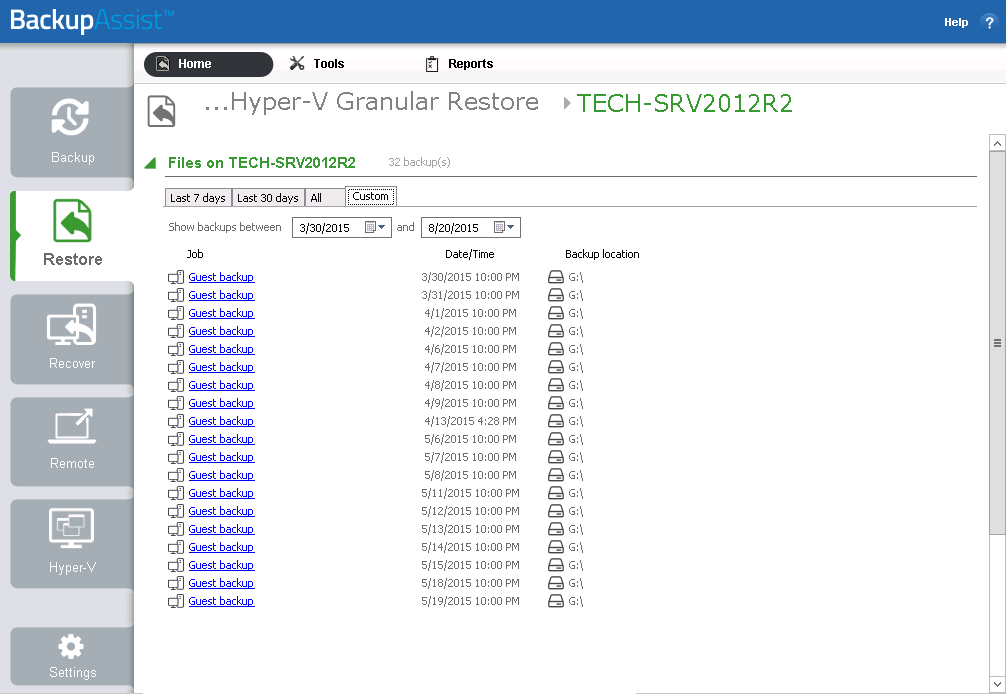1006x694 pixels.
Task: Select the Restore sidebar section
Action: pyautogui.click(x=72, y=235)
